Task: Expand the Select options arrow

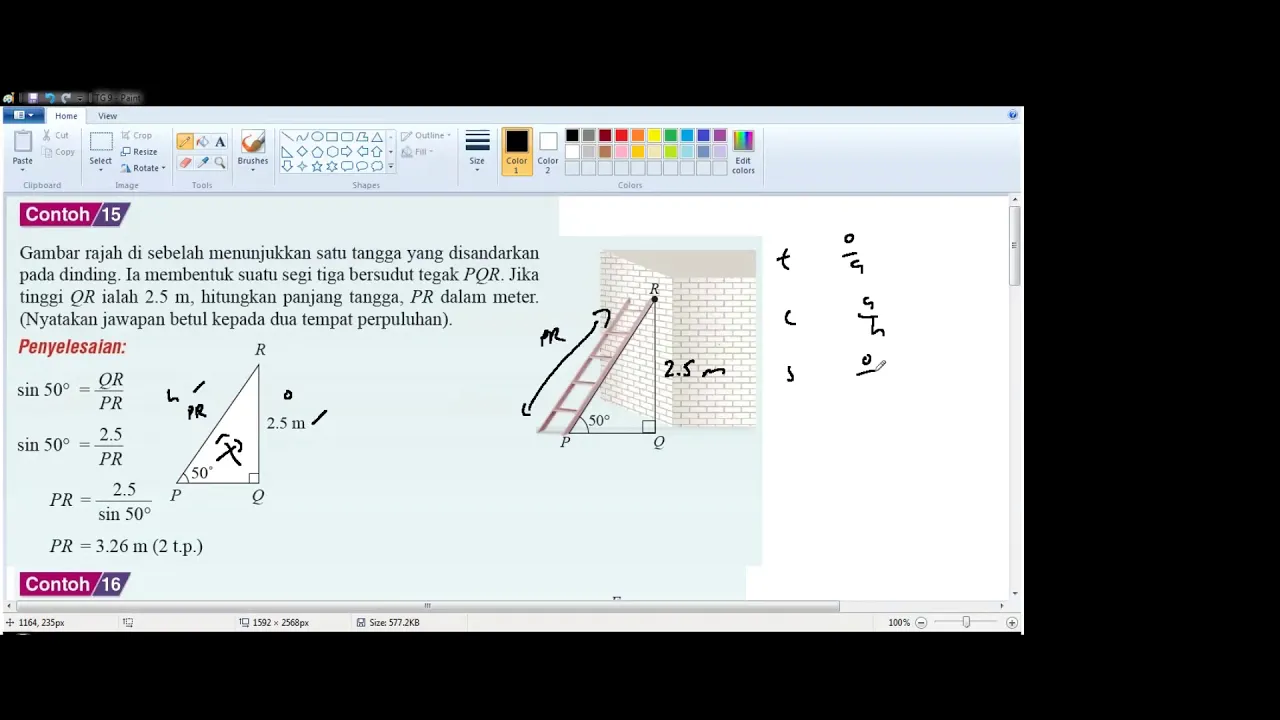Action: pos(101,169)
